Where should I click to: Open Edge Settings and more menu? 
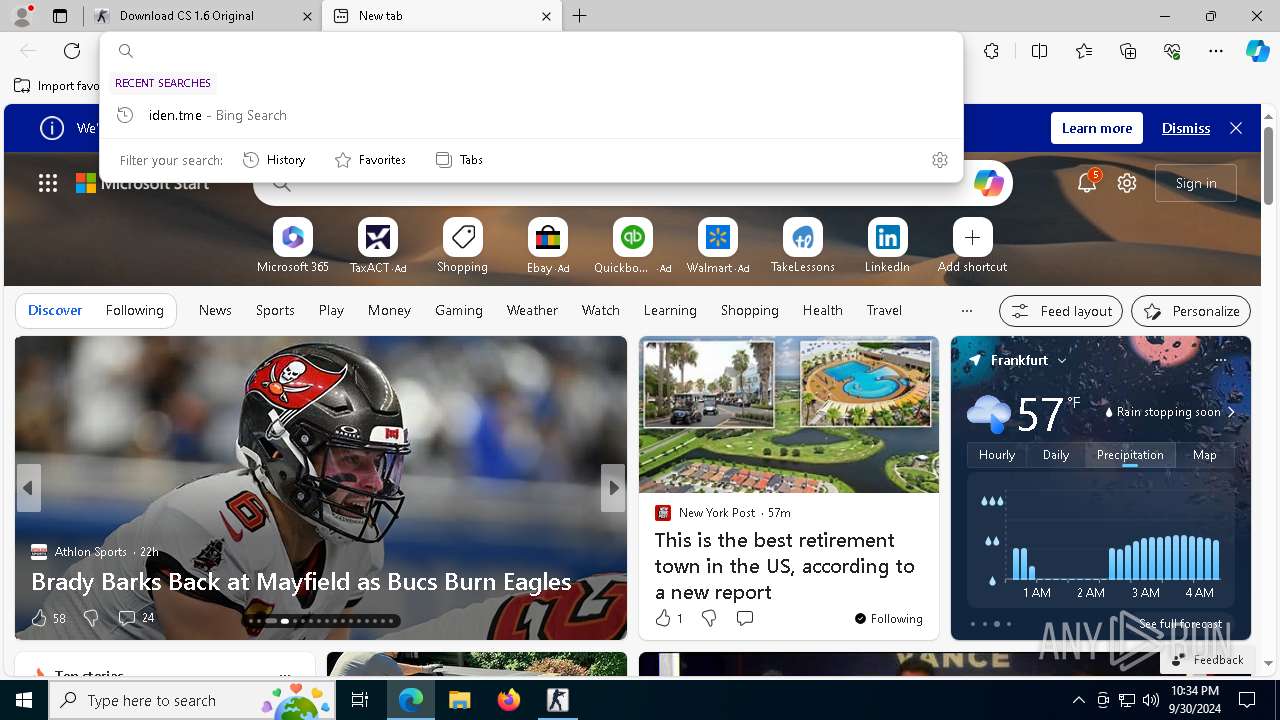coord(1216,51)
